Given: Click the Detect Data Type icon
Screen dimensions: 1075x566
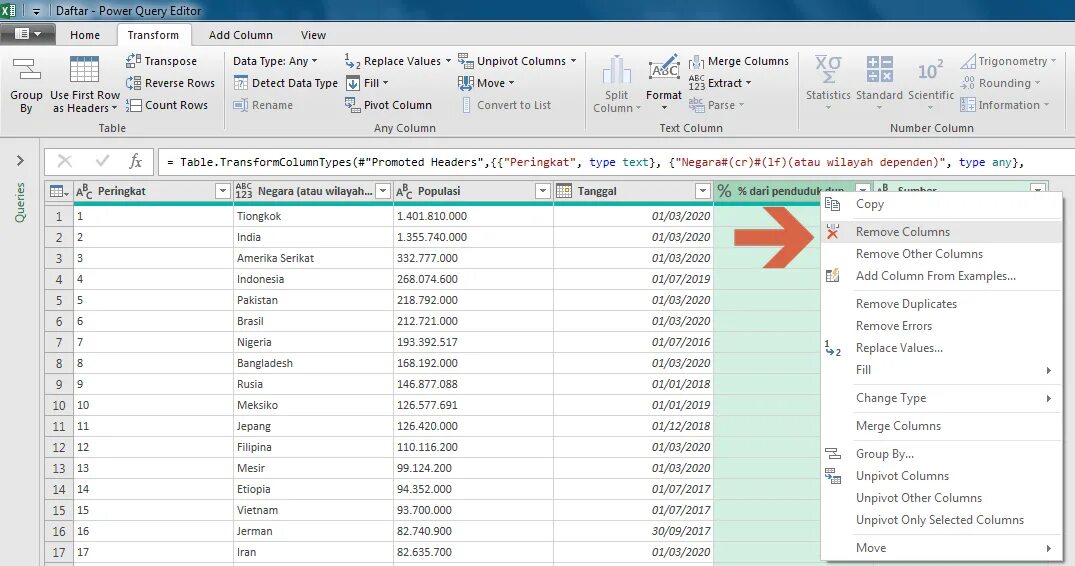Looking at the screenshot, I should tap(241, 83).
